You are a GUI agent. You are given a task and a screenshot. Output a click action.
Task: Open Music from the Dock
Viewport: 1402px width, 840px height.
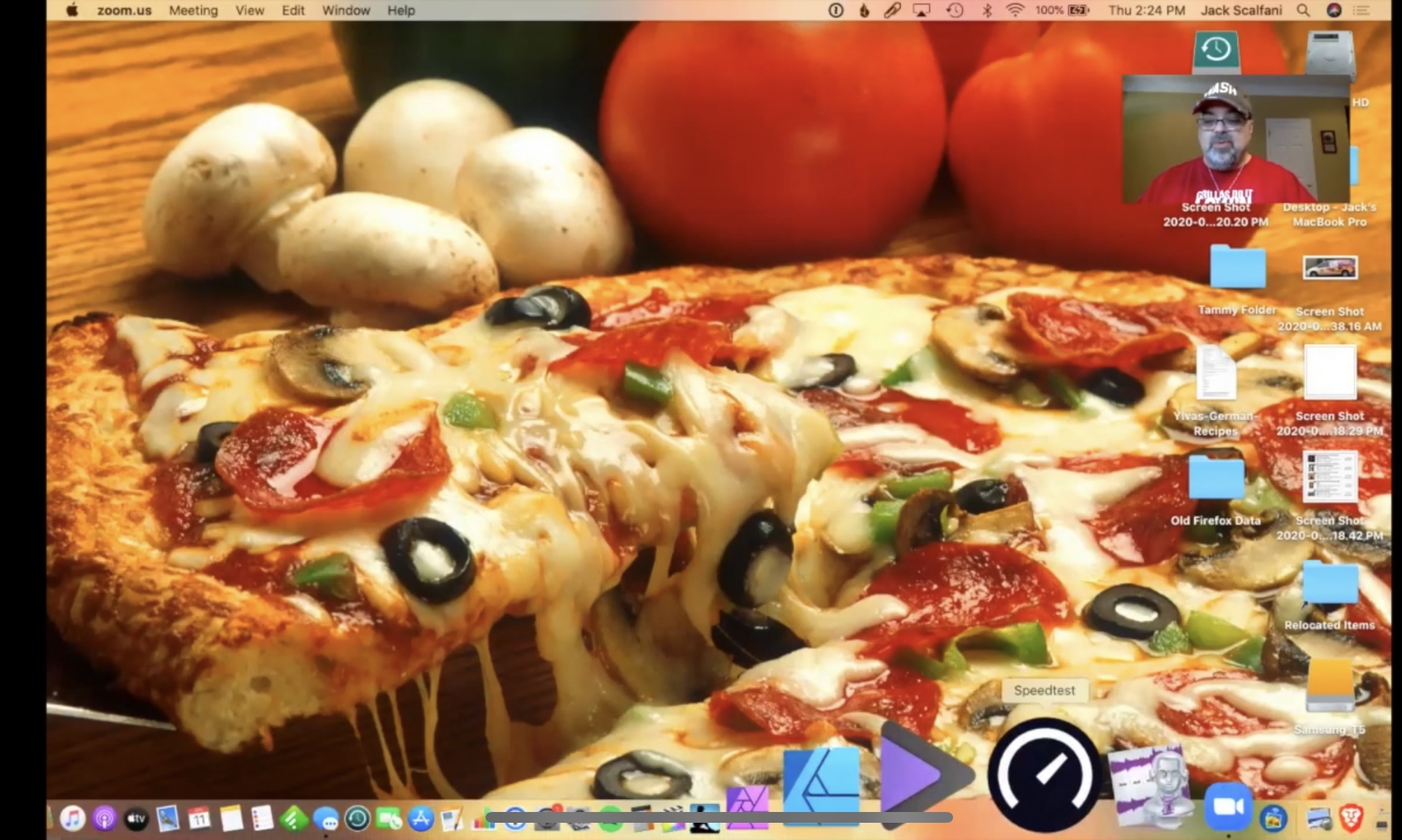pos(73,818)
